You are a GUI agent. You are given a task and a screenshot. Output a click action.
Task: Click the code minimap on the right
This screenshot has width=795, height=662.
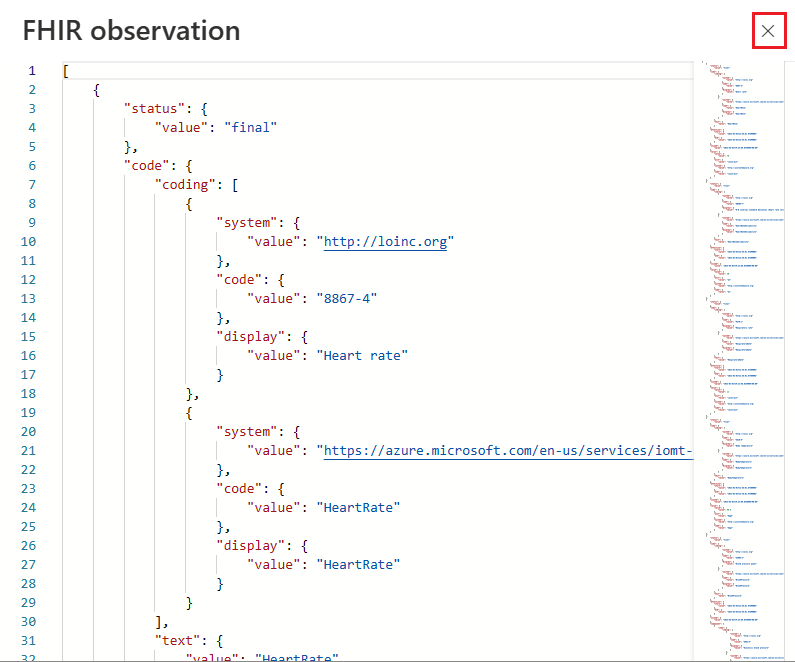pos(744,360)
